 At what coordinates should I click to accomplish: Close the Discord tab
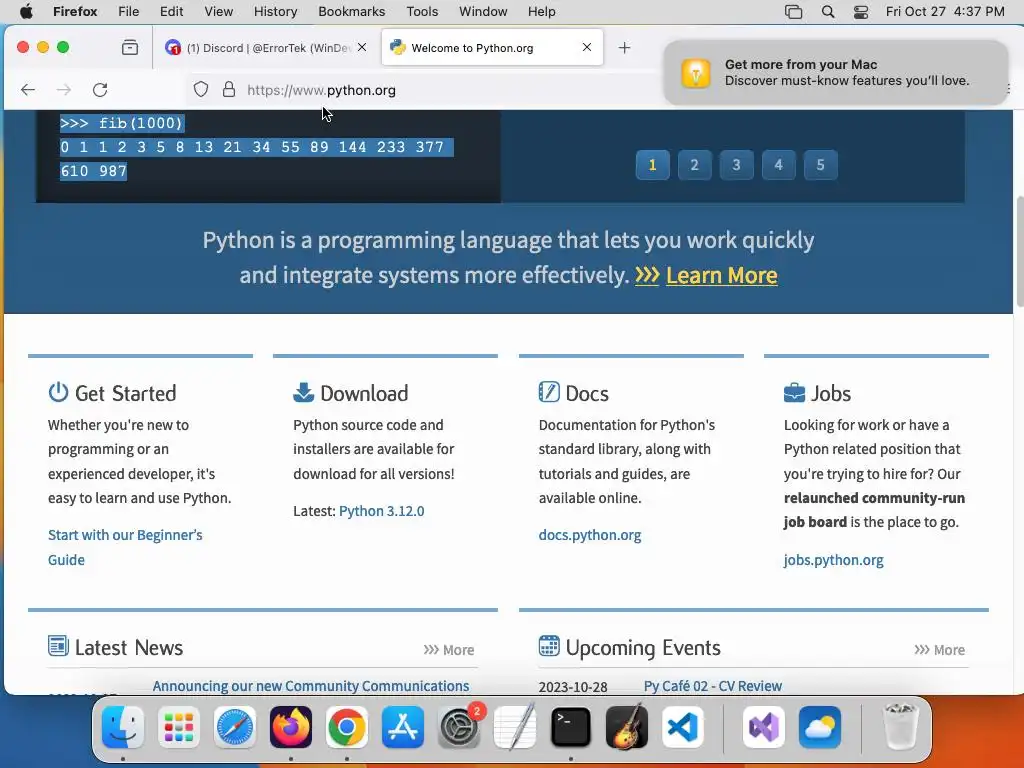[x=362, y=47]
